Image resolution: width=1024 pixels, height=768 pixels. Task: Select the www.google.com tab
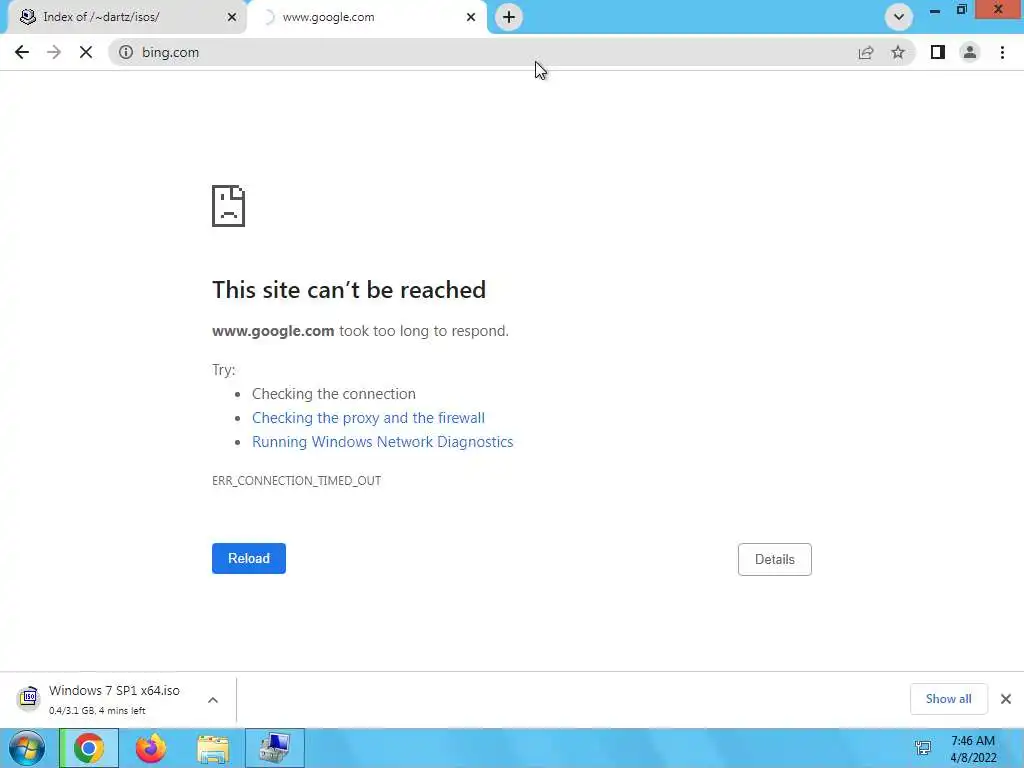(x=367, y=18)
